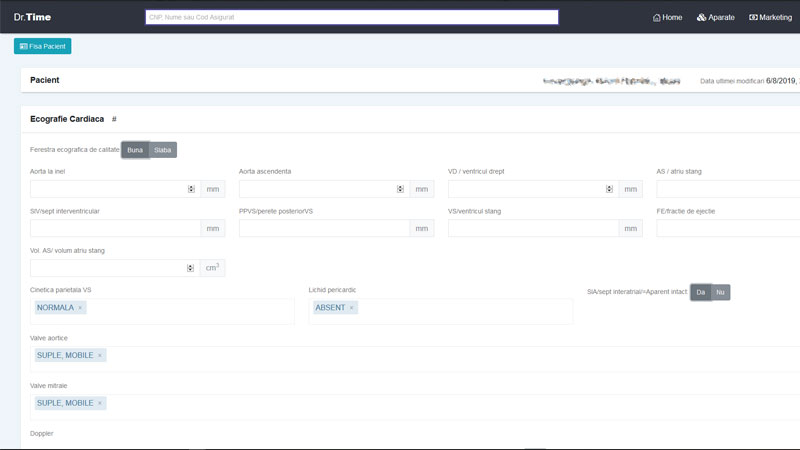Screen dimensions: 800x450
Task: Click the VD ventricul drept stepper arrows
Action: (609, 189)
